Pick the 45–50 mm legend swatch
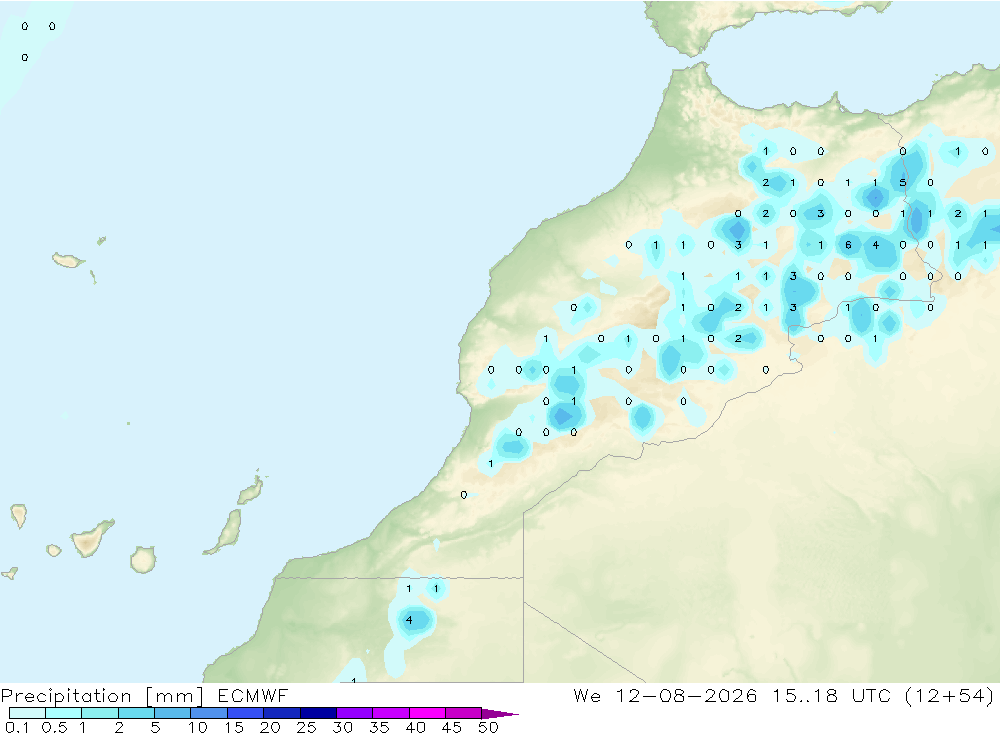The image size is (1000, 733). [x=463, y=713]
